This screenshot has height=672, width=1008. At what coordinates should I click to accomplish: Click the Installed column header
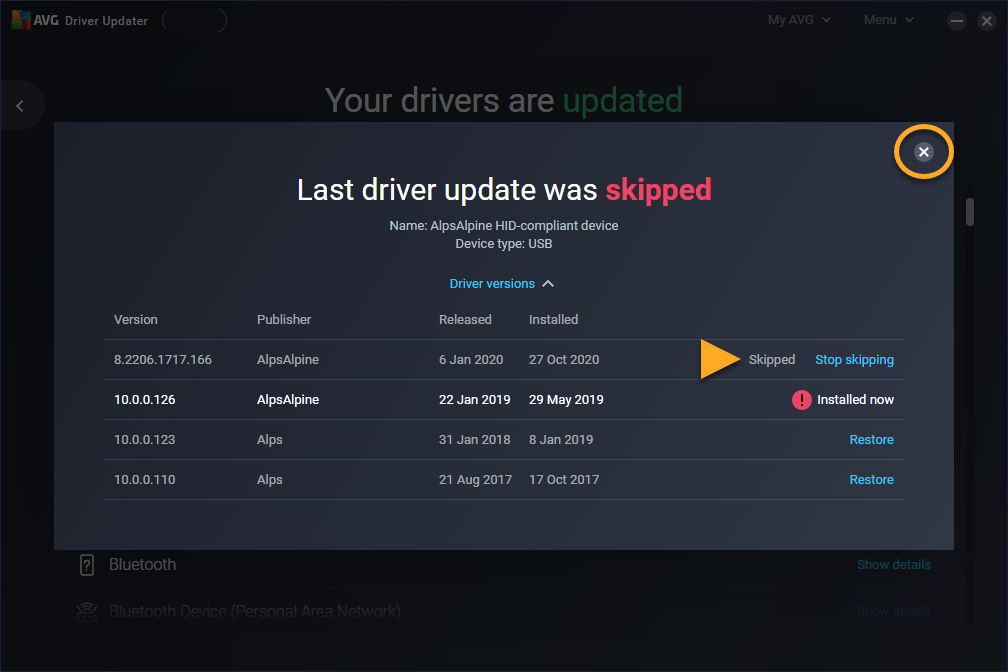coord(554,320)
